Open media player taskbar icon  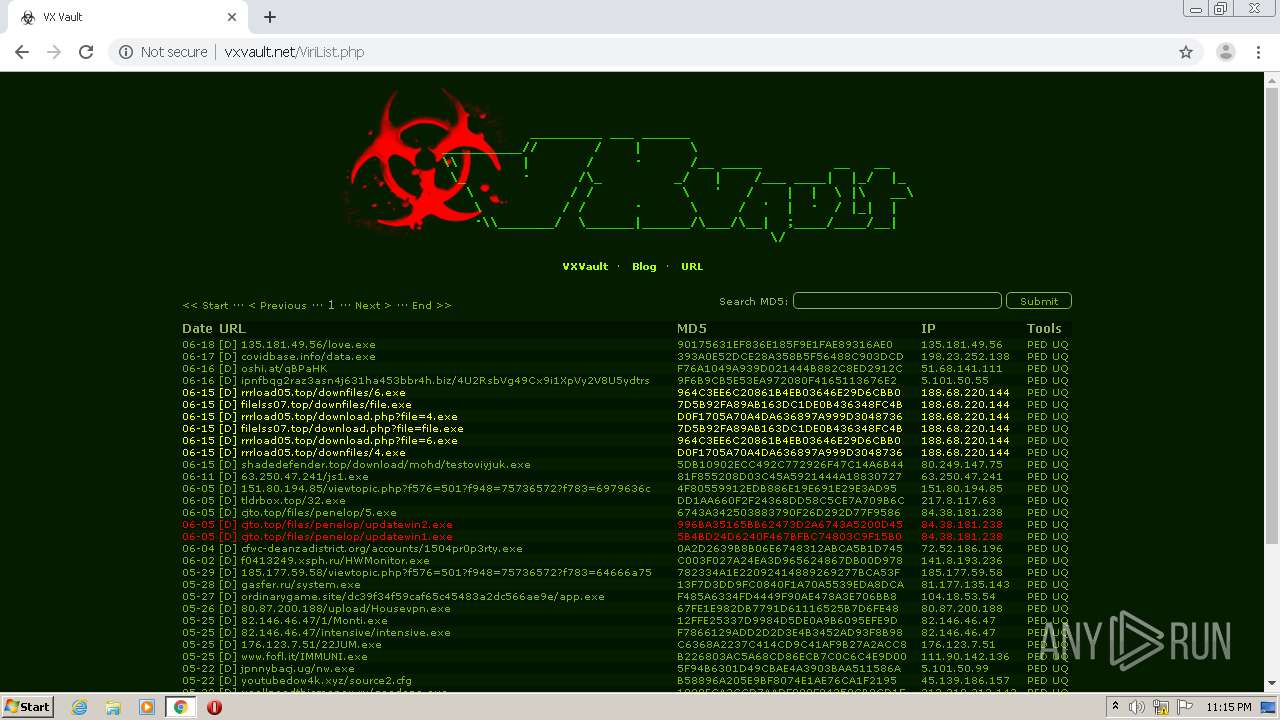[147, 707]
